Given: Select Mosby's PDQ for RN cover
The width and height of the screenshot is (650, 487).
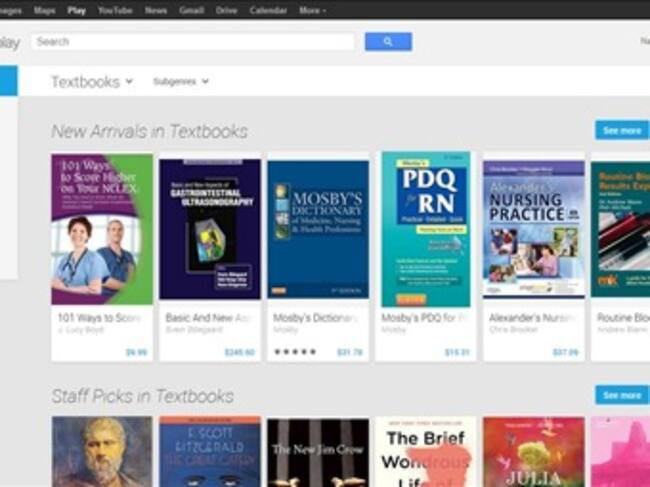Looking at the screenshot, I should coord(426,229).
